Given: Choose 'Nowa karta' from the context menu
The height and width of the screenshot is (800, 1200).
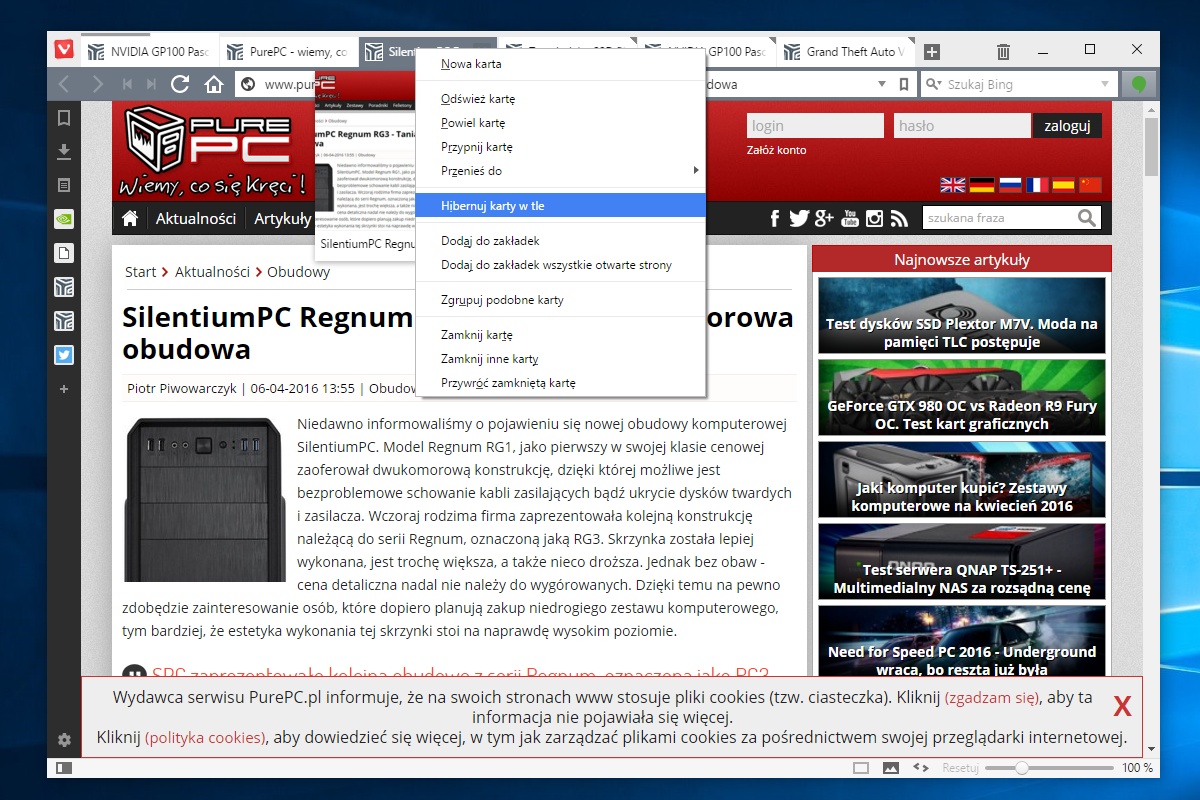Looking at the screenshot, I should click(561, 64).
